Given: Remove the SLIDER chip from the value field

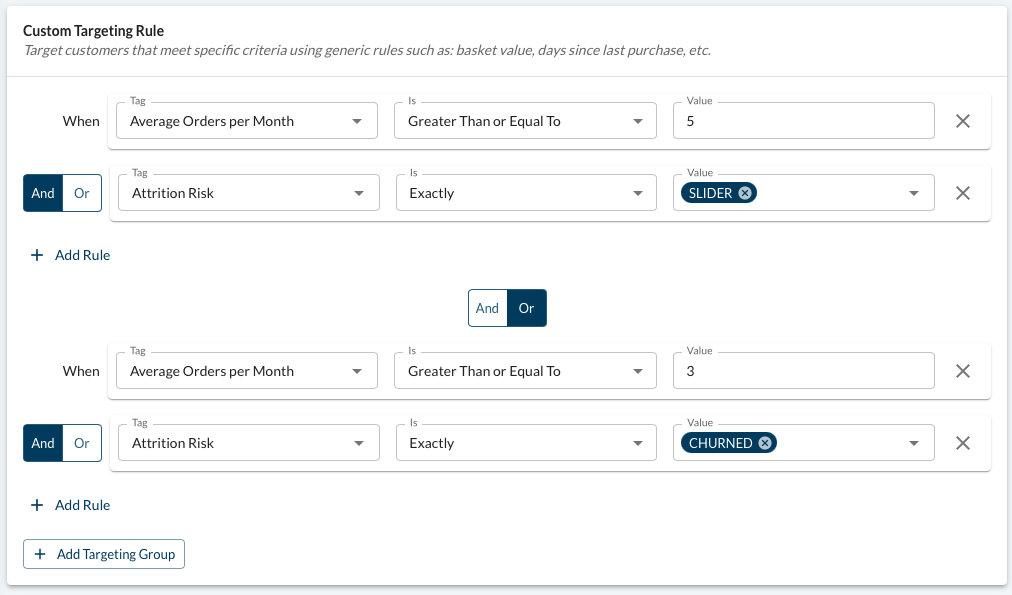Looking at the screenshot, I should coord(745,193).
